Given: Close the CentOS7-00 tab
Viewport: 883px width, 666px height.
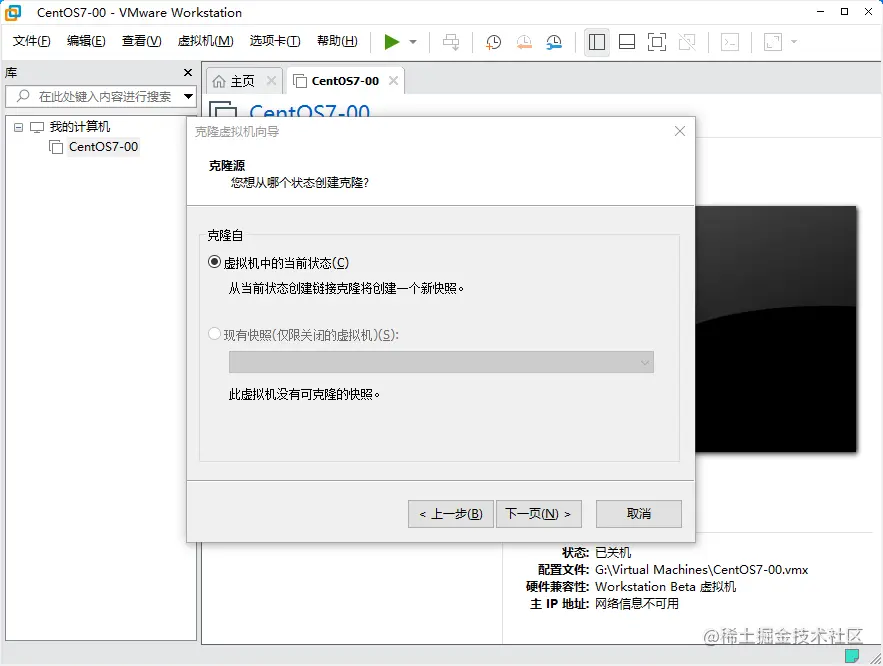Looking at the screenshot, I should coord(394,81).
